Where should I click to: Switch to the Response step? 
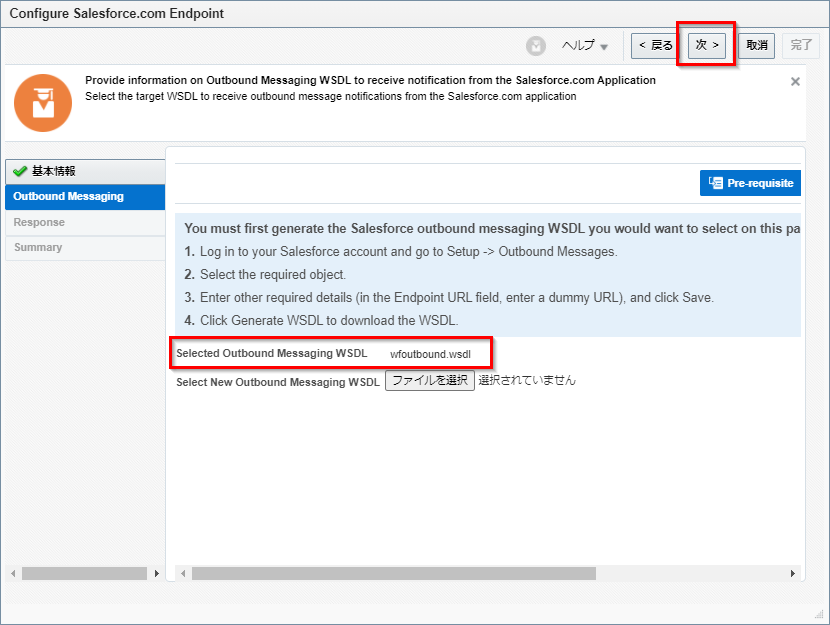click(39, 222)
